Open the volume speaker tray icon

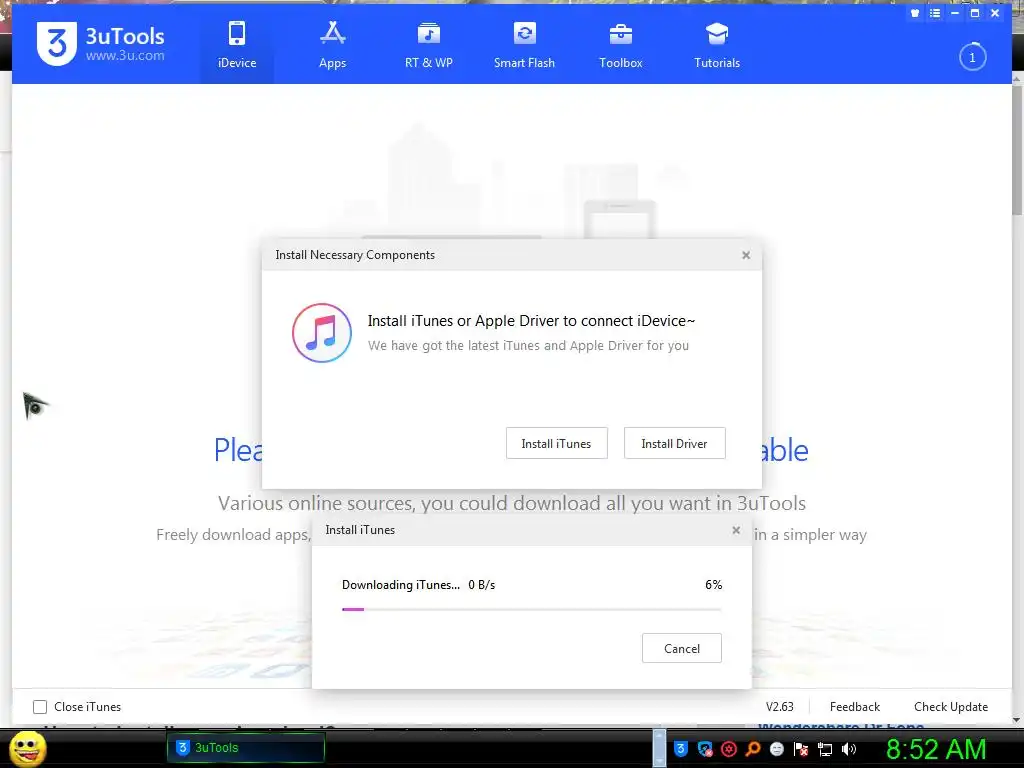point(849,748)
